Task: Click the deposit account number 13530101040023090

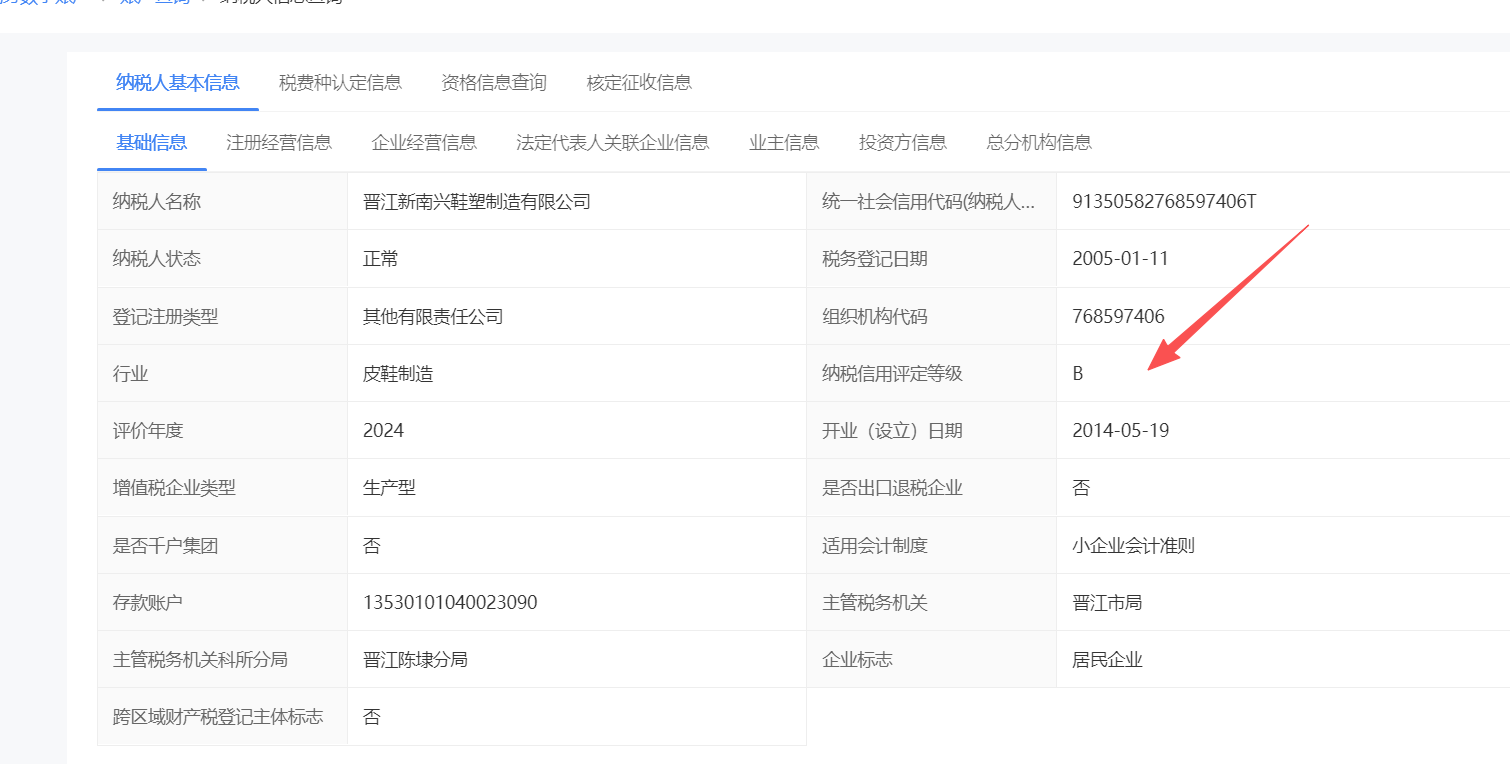Action: click(450, 603)
